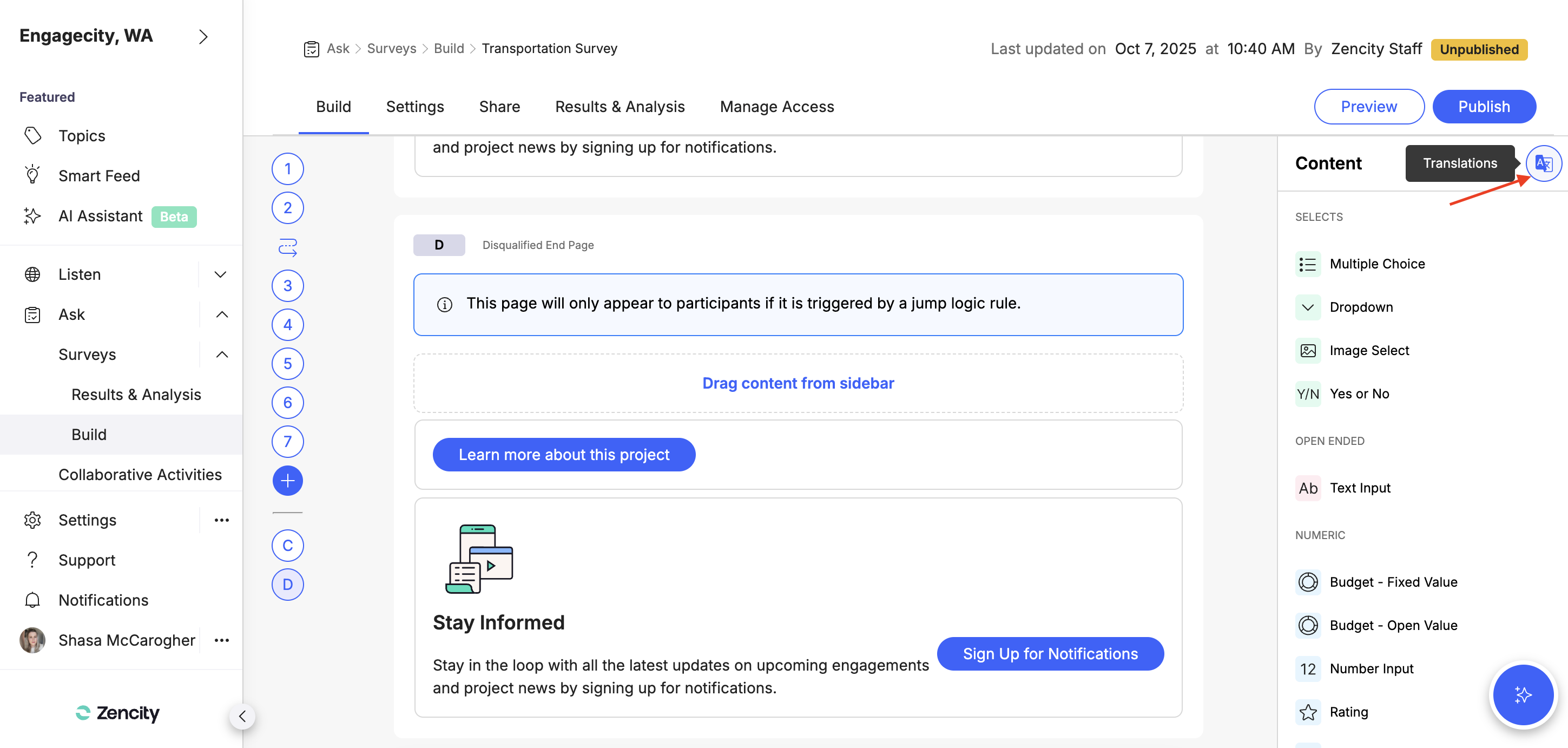
Task: Expand the Listen menu chevron
Action: coord(220,274)
